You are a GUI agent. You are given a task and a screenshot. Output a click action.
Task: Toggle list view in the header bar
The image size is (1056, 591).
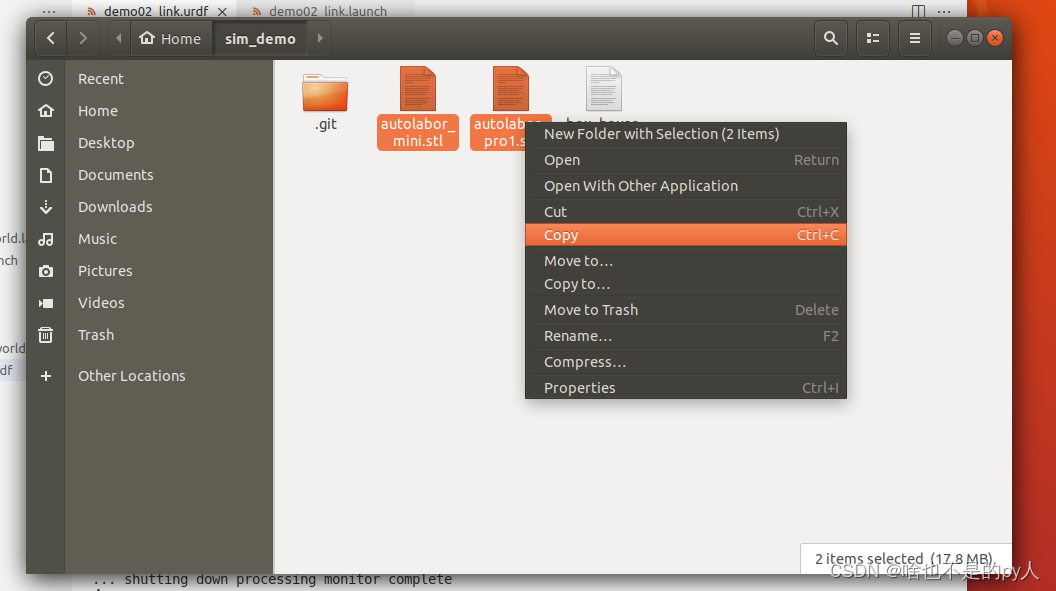coord(873,38)
